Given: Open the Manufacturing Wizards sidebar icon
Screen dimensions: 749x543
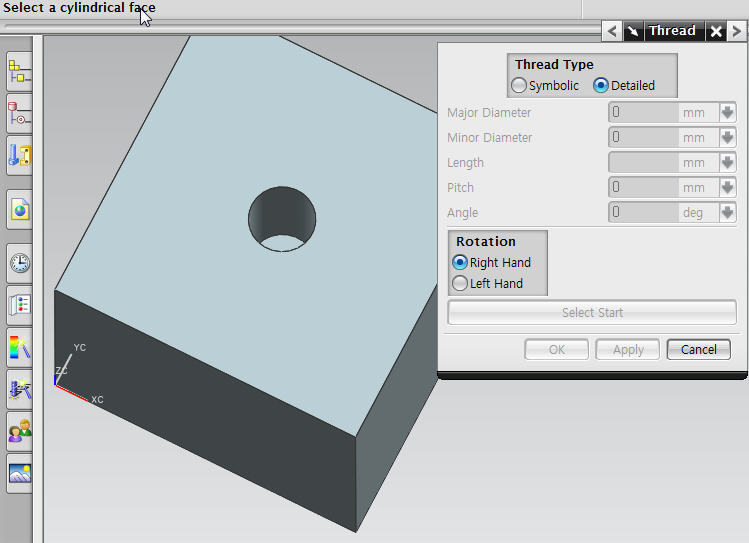Looking at the screenshot, I should click(19, 389).
